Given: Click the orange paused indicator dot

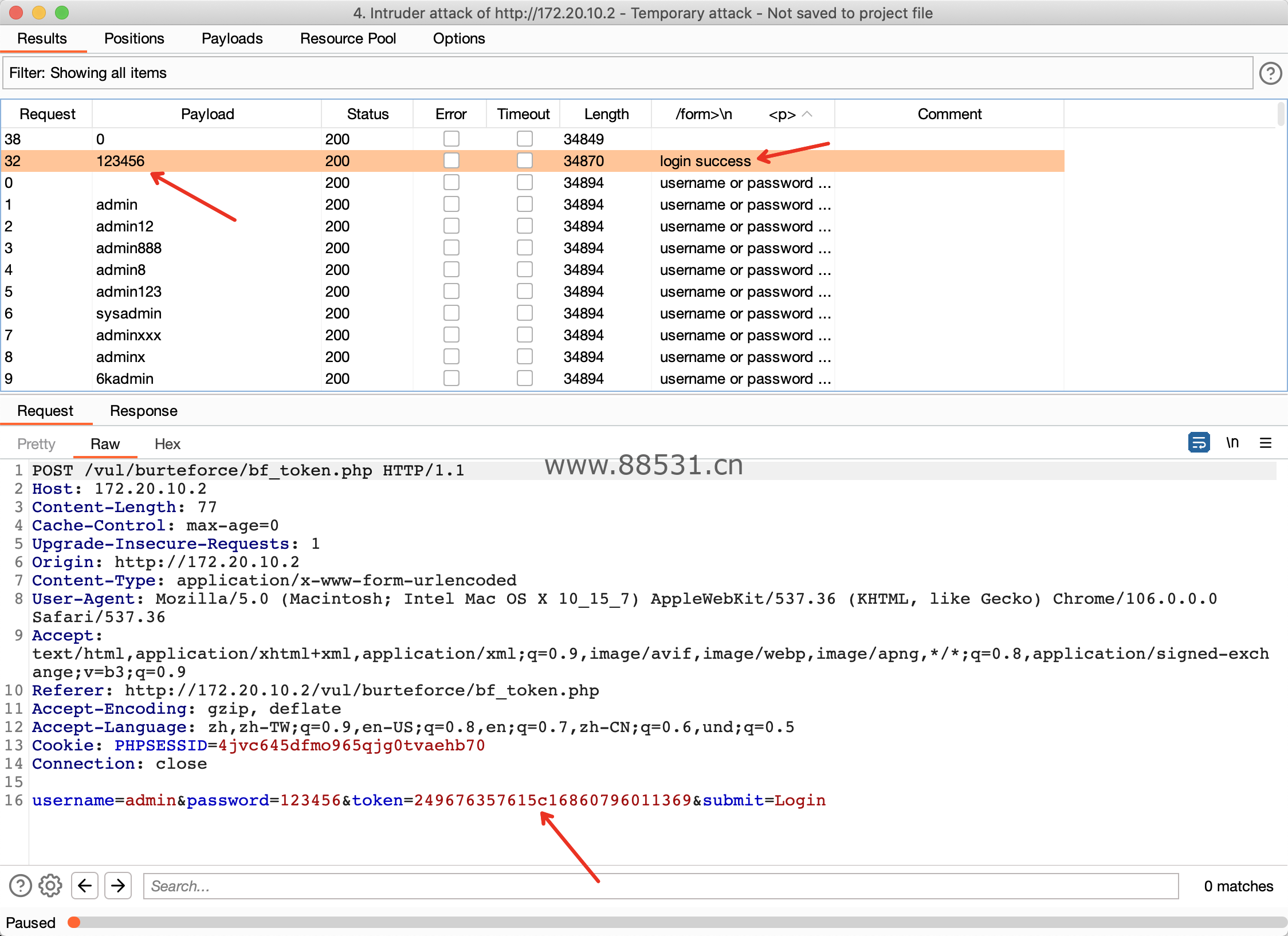Looking at the screenshot, I should pyautogui.click(x=74, y=922).
